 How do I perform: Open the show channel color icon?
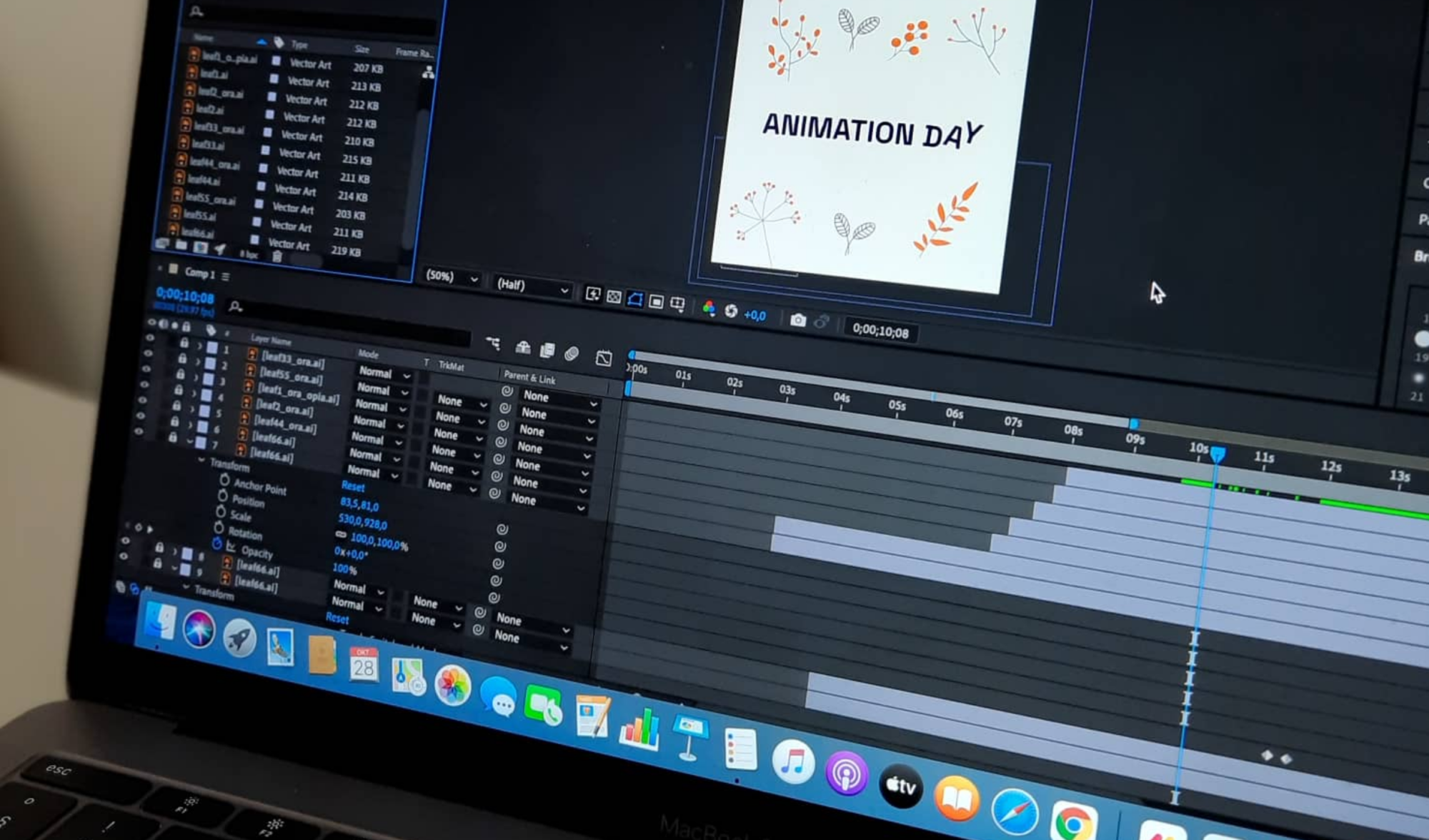tap(708, 308)
